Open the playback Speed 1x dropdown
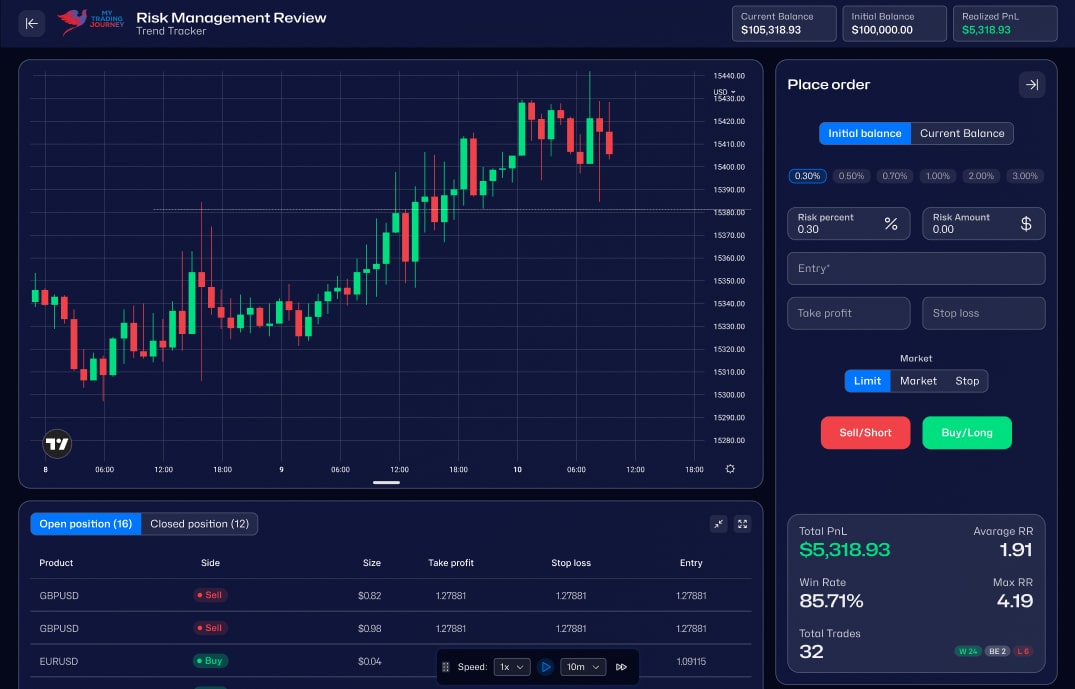The height and width of the screenshot is (689, 1075). point(511,667)
